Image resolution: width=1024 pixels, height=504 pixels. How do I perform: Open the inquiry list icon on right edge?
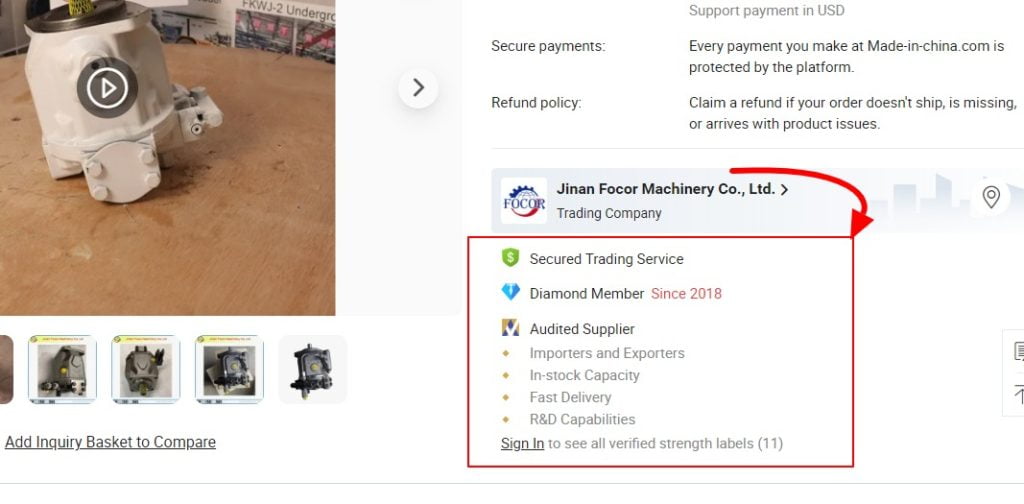click(x=1019, y=351)
